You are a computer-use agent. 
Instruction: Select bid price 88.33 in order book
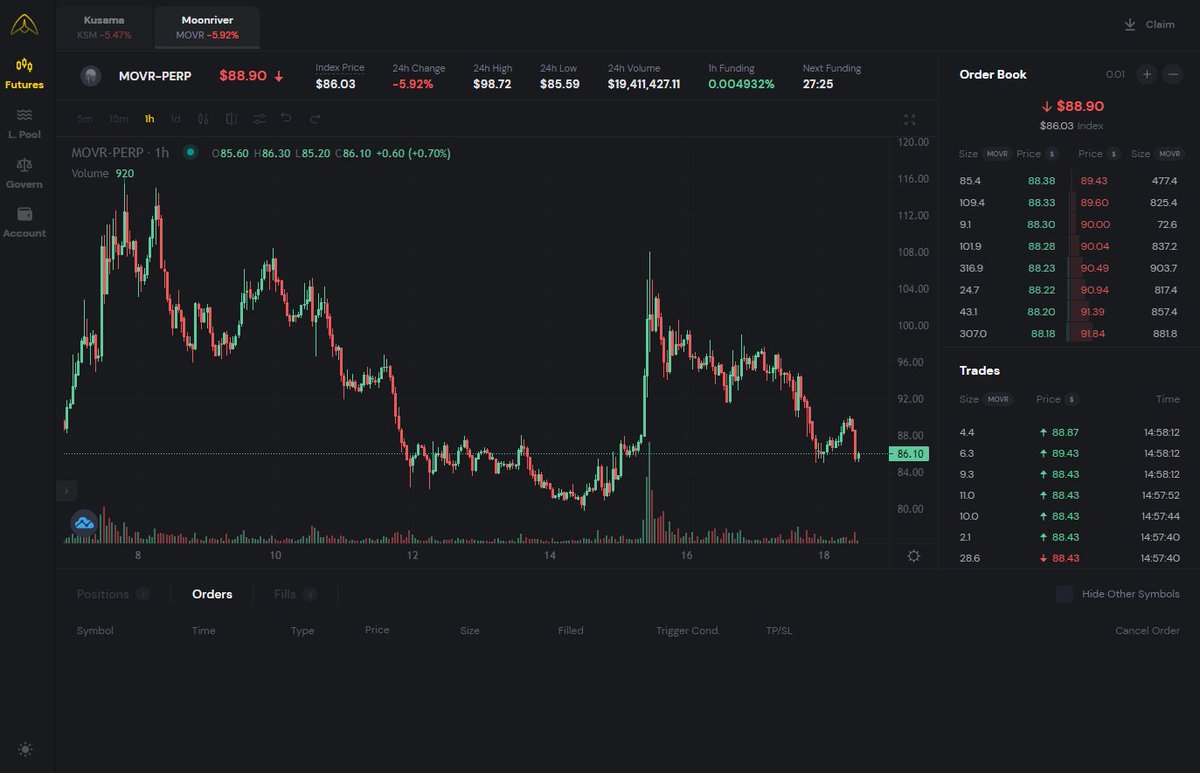(x=1041, y=203)
